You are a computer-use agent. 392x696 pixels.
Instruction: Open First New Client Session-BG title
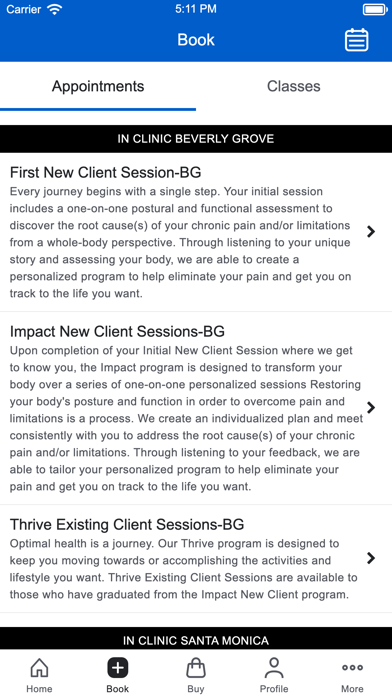(105, 172)
